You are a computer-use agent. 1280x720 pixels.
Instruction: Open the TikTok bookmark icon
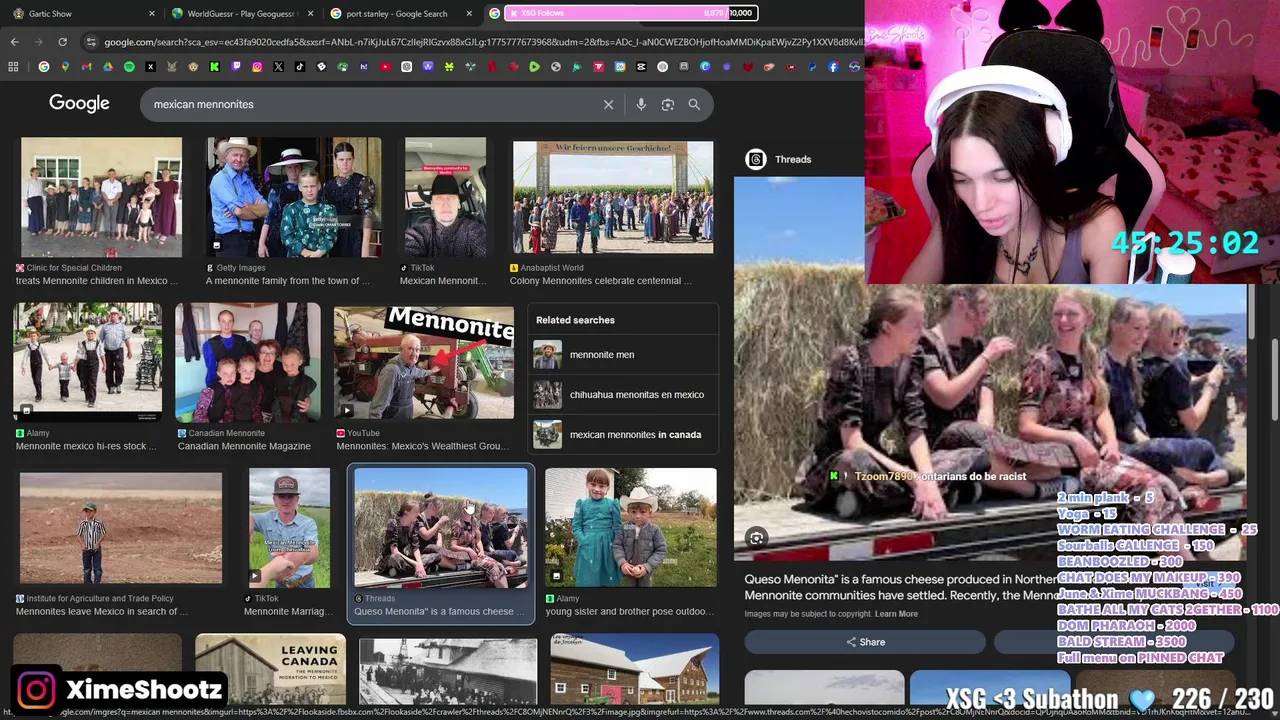[x=300, y=67]
